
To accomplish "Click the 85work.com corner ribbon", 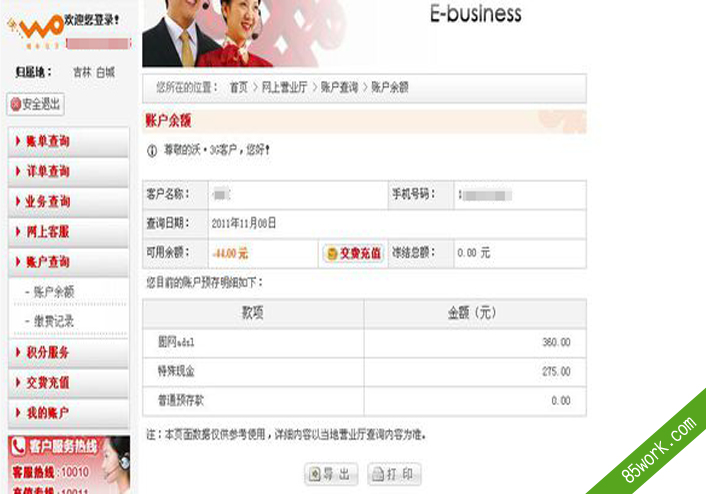I will 656,450.
